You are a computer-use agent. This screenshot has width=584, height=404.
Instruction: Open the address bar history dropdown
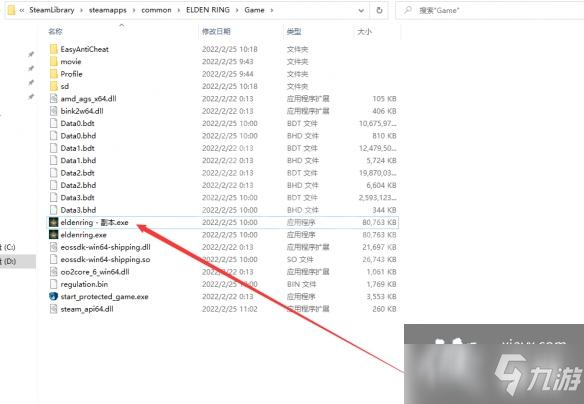pos(361,10)
